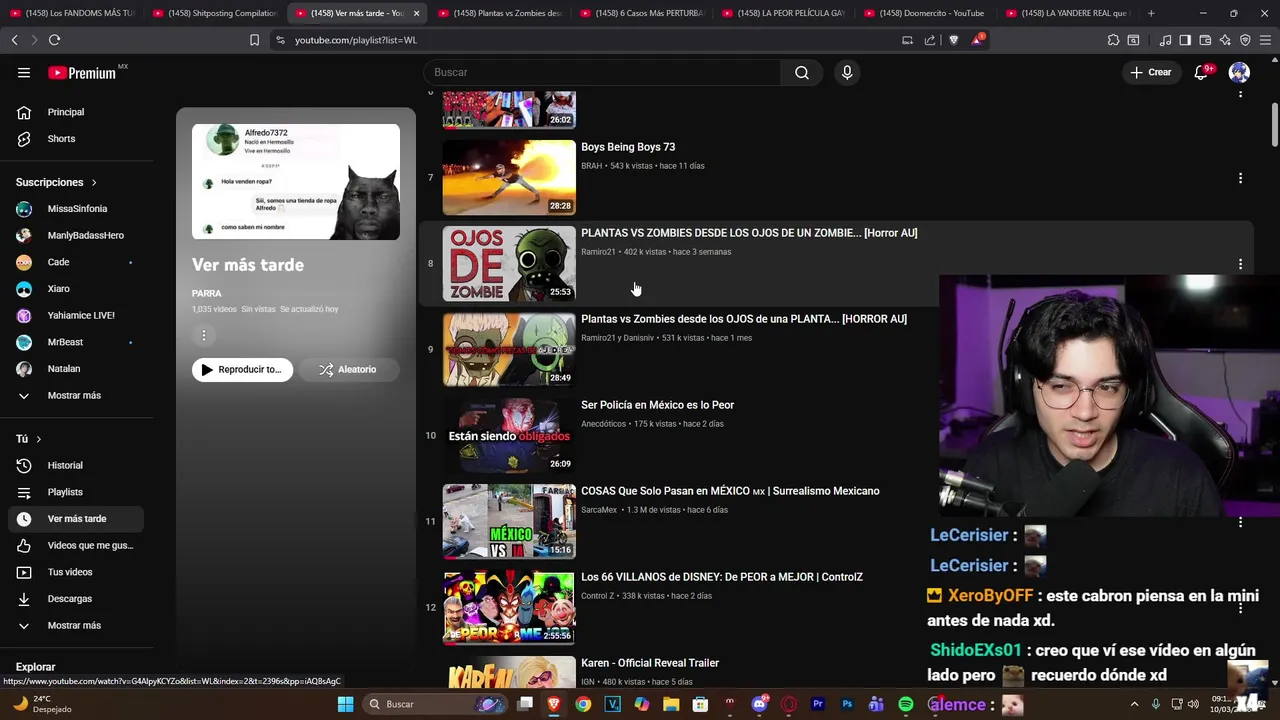Open Chrome from the taskbar

[x=583, y=704]
